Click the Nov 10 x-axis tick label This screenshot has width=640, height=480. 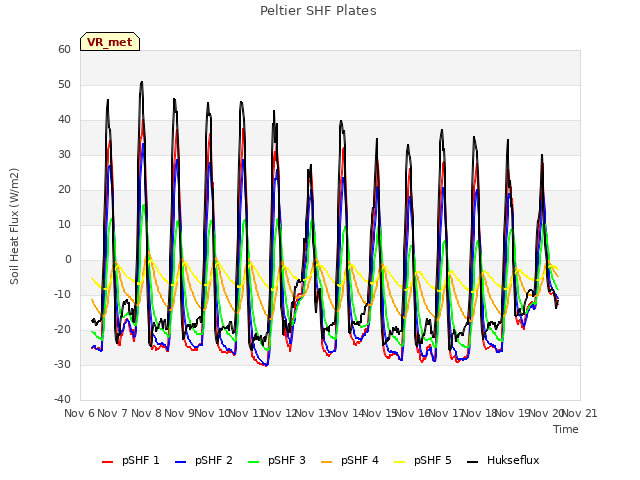pyautogui.click(x=212, y=413)
